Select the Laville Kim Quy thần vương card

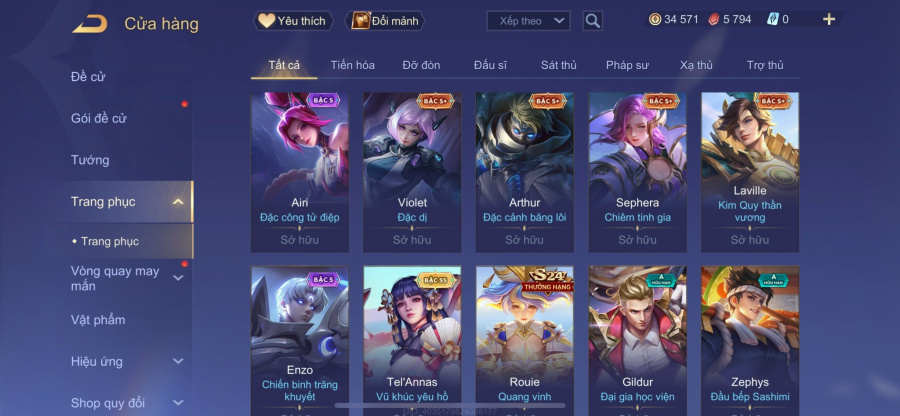point(750,172)
